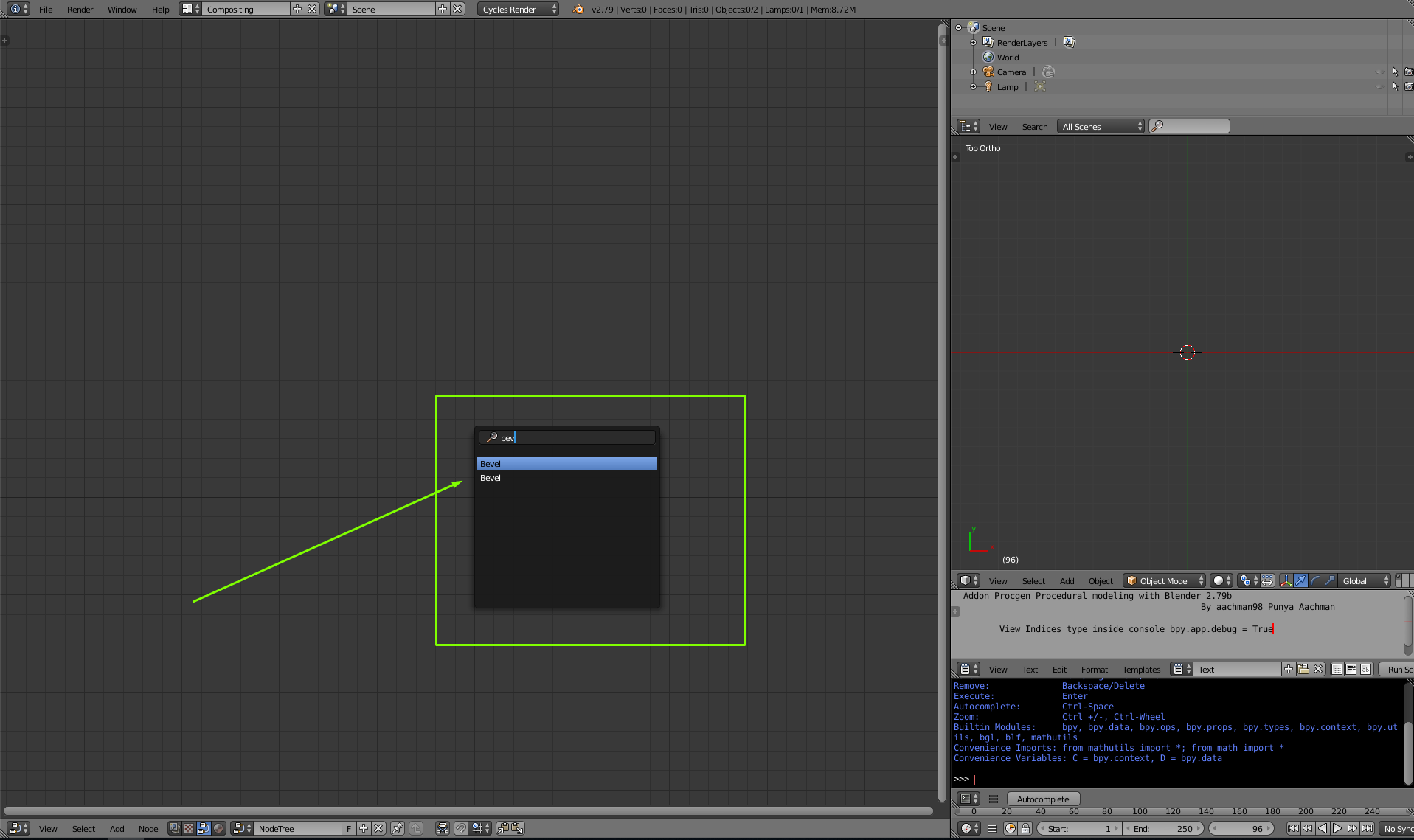Add a new scene with plus icon
Screen dimensions: 1414x840
(x=442, y=10)
